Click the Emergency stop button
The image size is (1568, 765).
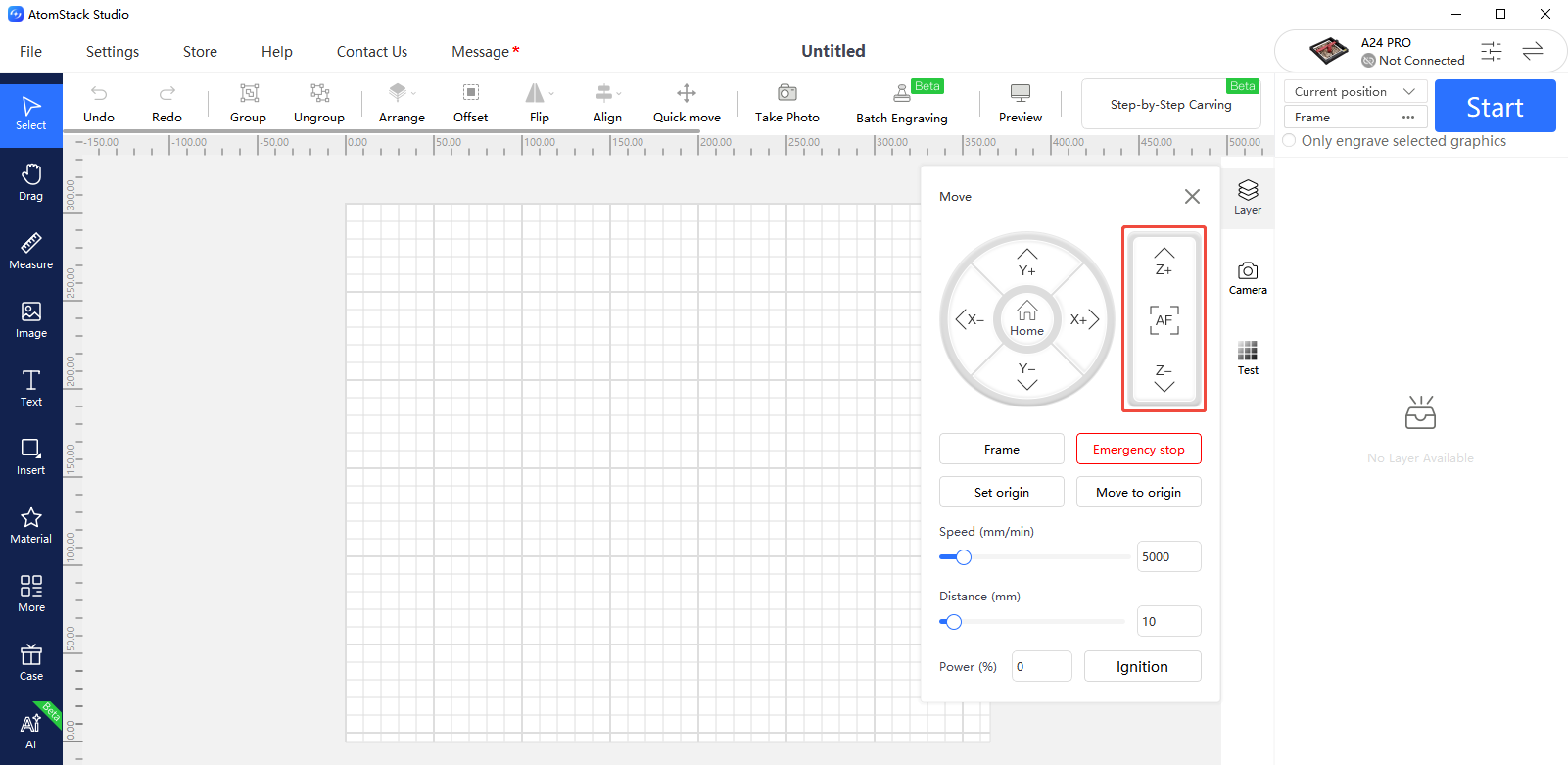click(x=1139, y=449)
